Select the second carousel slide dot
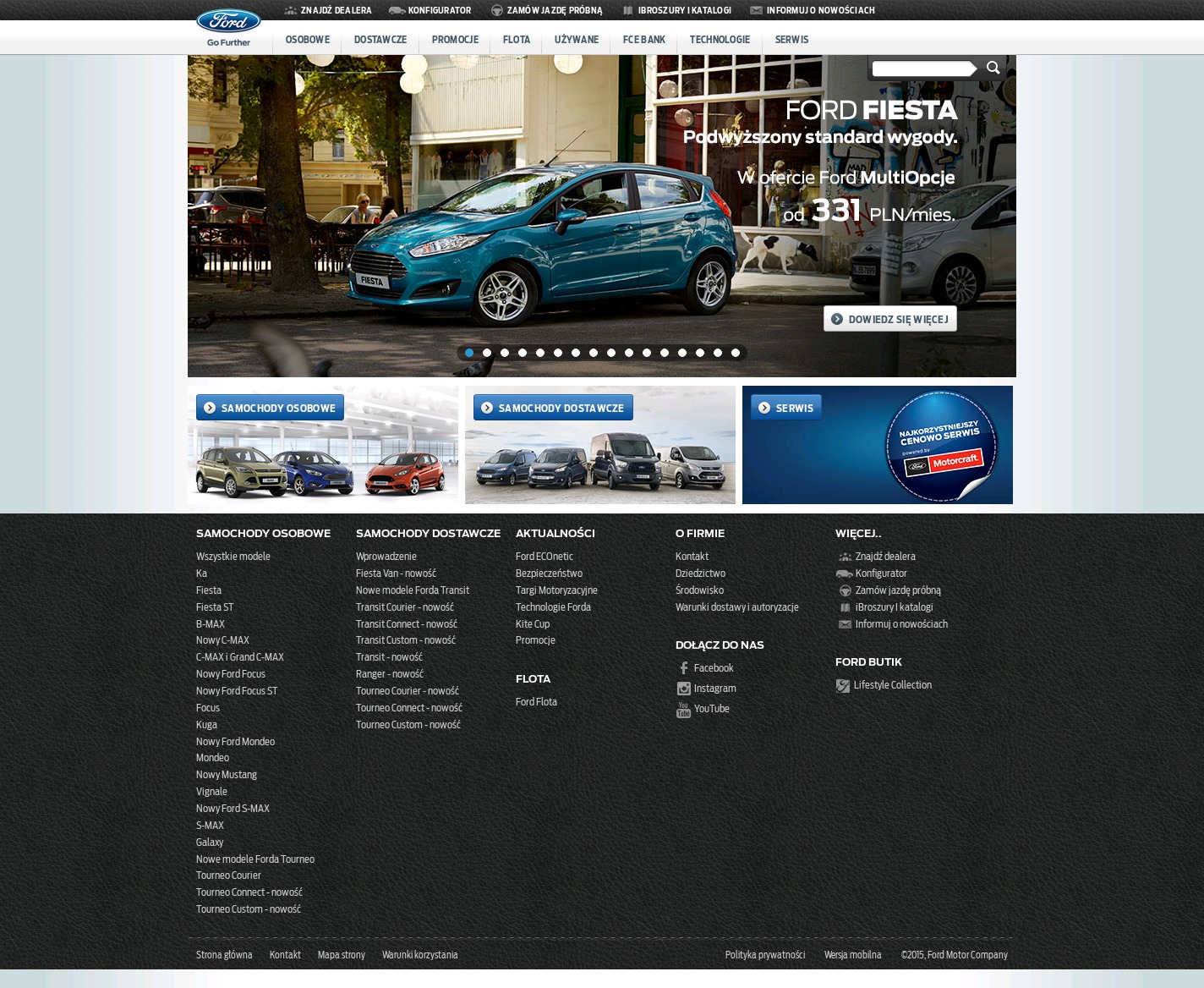This screenshot has width=1204, height=988. [487, 353]
